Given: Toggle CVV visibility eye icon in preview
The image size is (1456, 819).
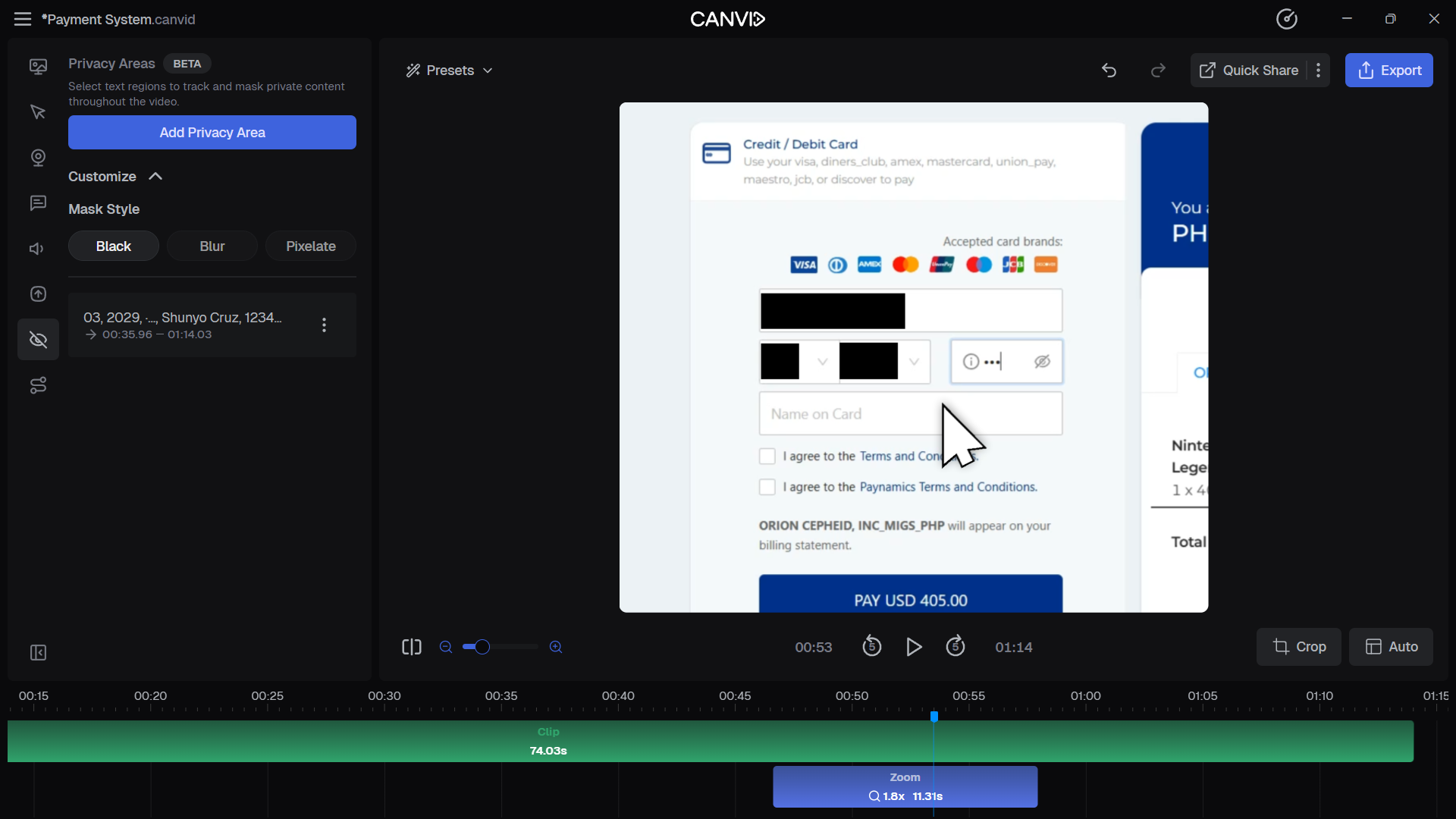Looking at the screenshot, I should [1043, 362].
